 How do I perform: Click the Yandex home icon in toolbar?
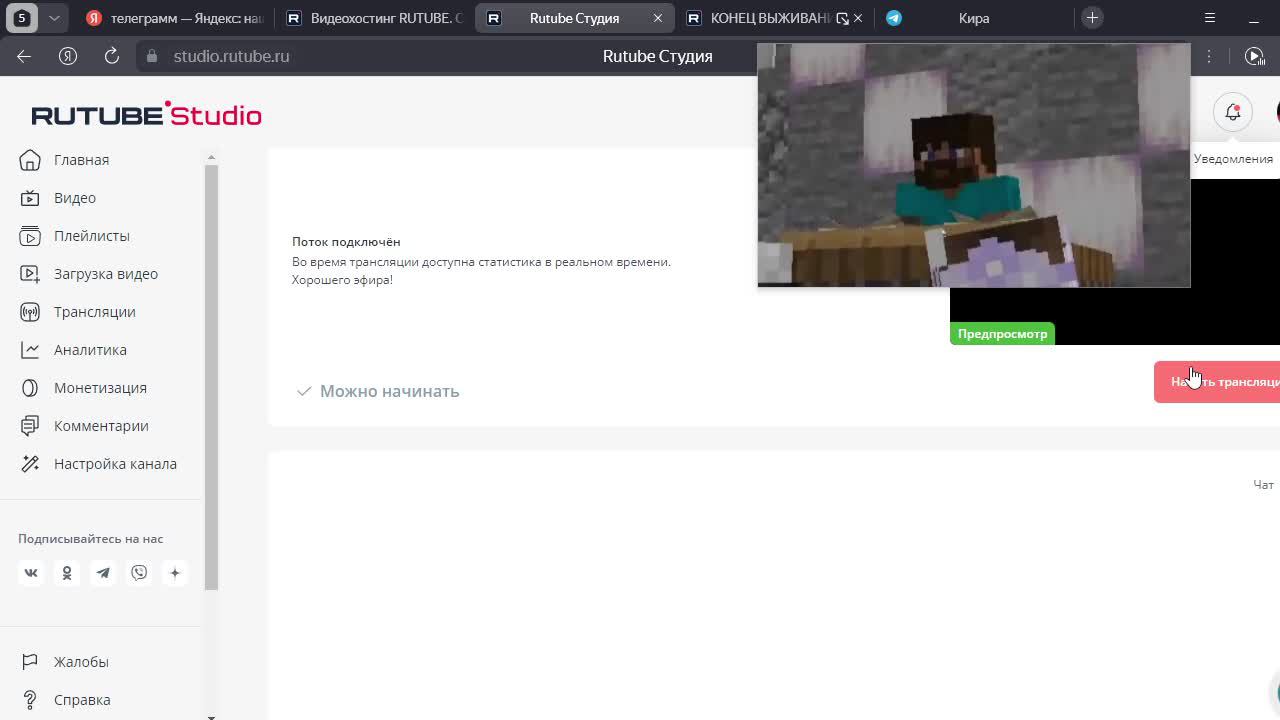[x=68, y=56]
